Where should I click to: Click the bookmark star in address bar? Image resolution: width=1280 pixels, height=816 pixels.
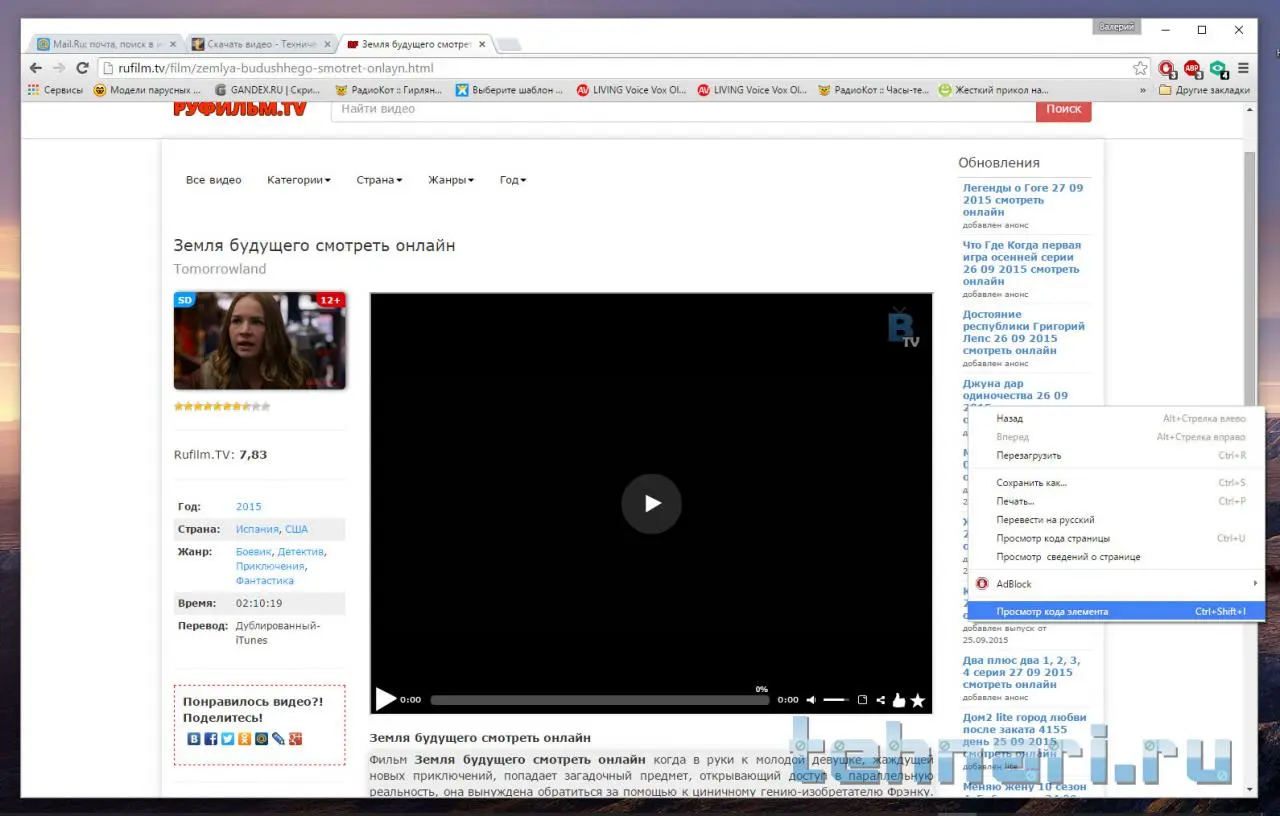tap(1140, 68)
